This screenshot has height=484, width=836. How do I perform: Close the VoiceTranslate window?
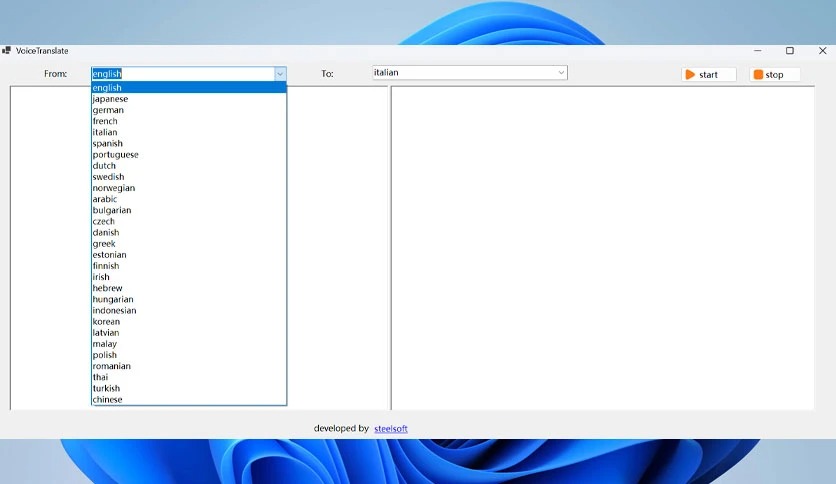coord(823,51)
